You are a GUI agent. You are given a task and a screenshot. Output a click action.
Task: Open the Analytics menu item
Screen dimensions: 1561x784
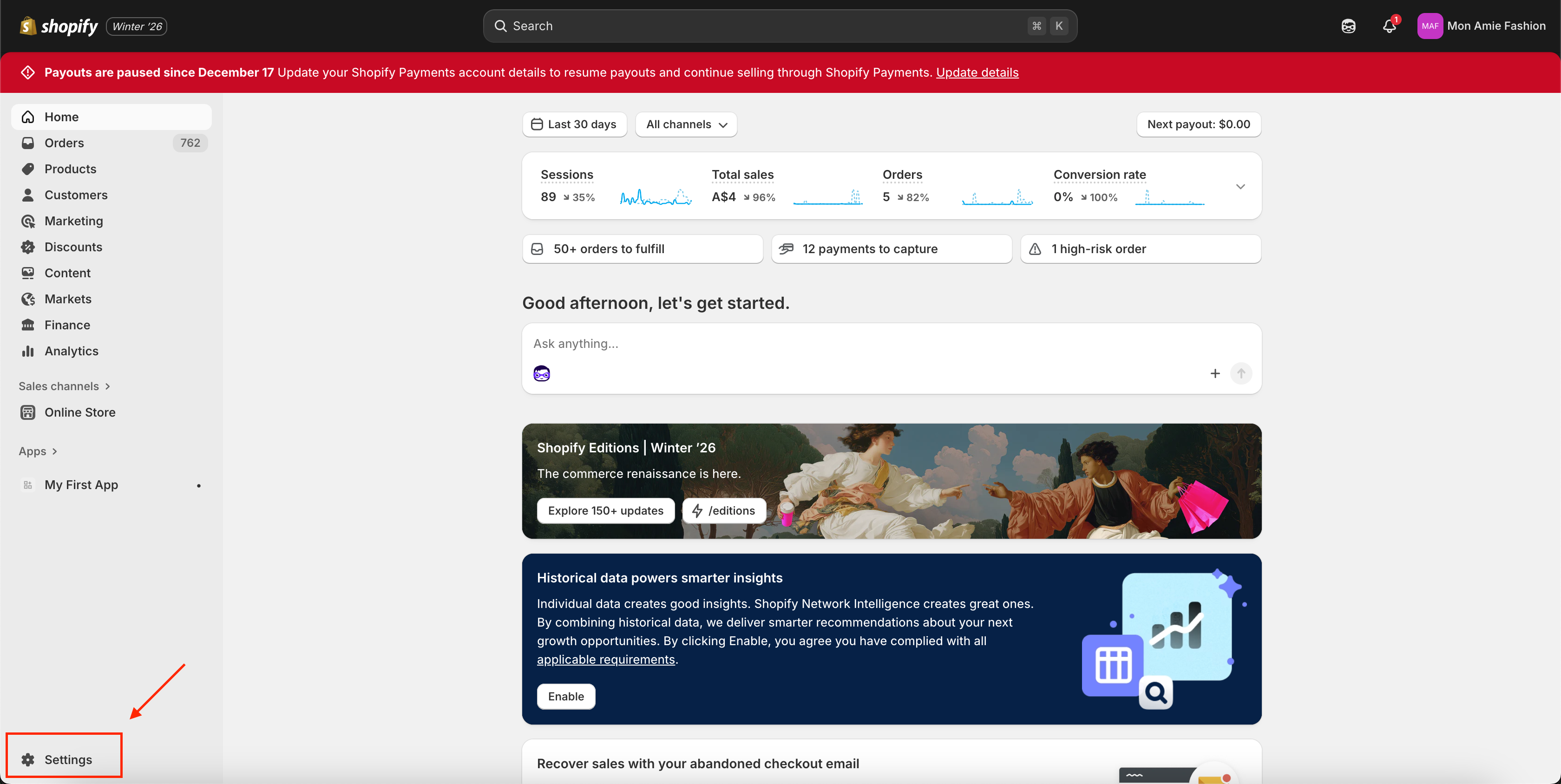coord(71,351)
